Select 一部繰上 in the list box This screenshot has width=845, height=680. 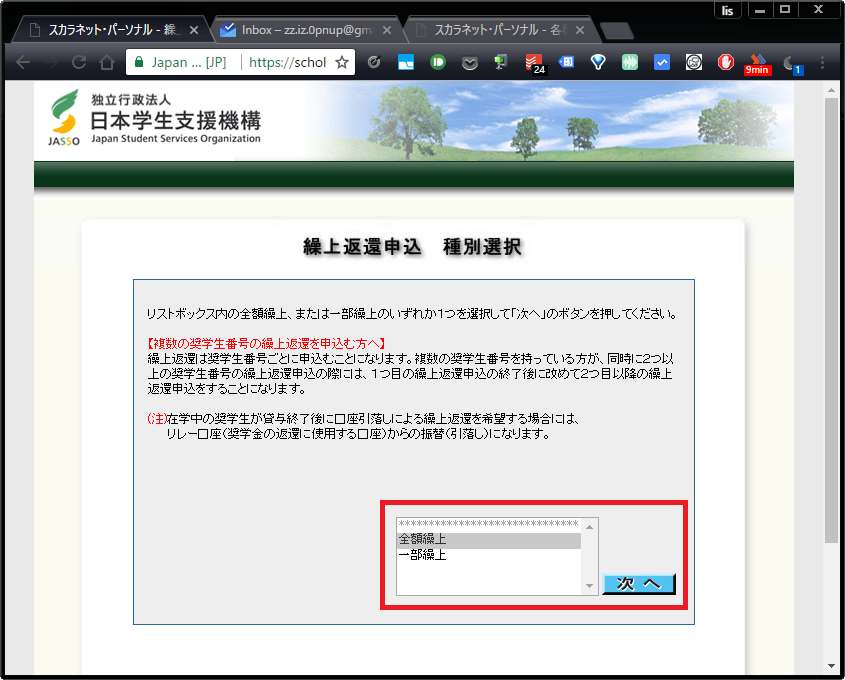[x=488, y=555]
